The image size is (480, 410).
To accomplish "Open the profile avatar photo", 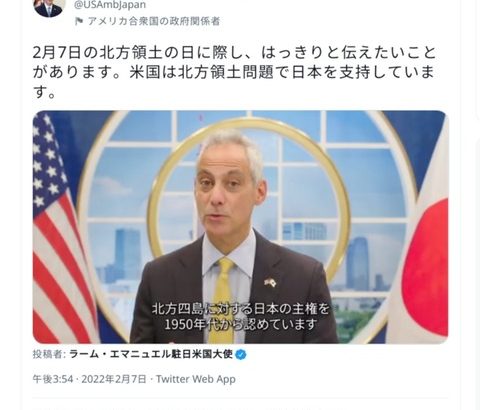I will pos(48,7).
